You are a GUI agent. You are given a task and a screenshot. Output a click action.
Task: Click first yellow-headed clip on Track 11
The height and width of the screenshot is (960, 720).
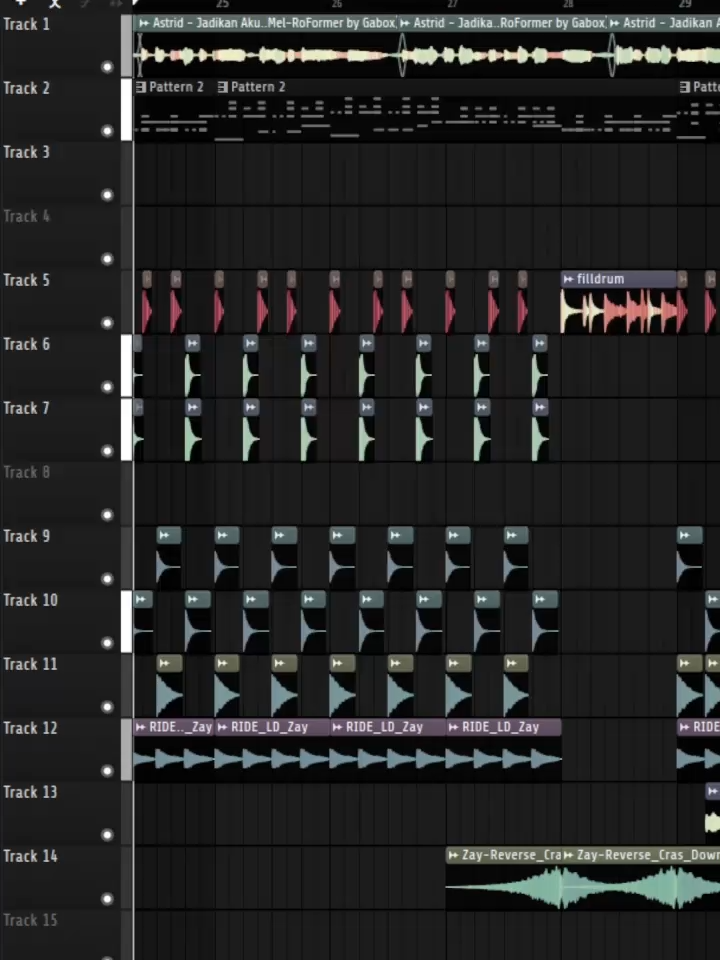pos(170,686)
